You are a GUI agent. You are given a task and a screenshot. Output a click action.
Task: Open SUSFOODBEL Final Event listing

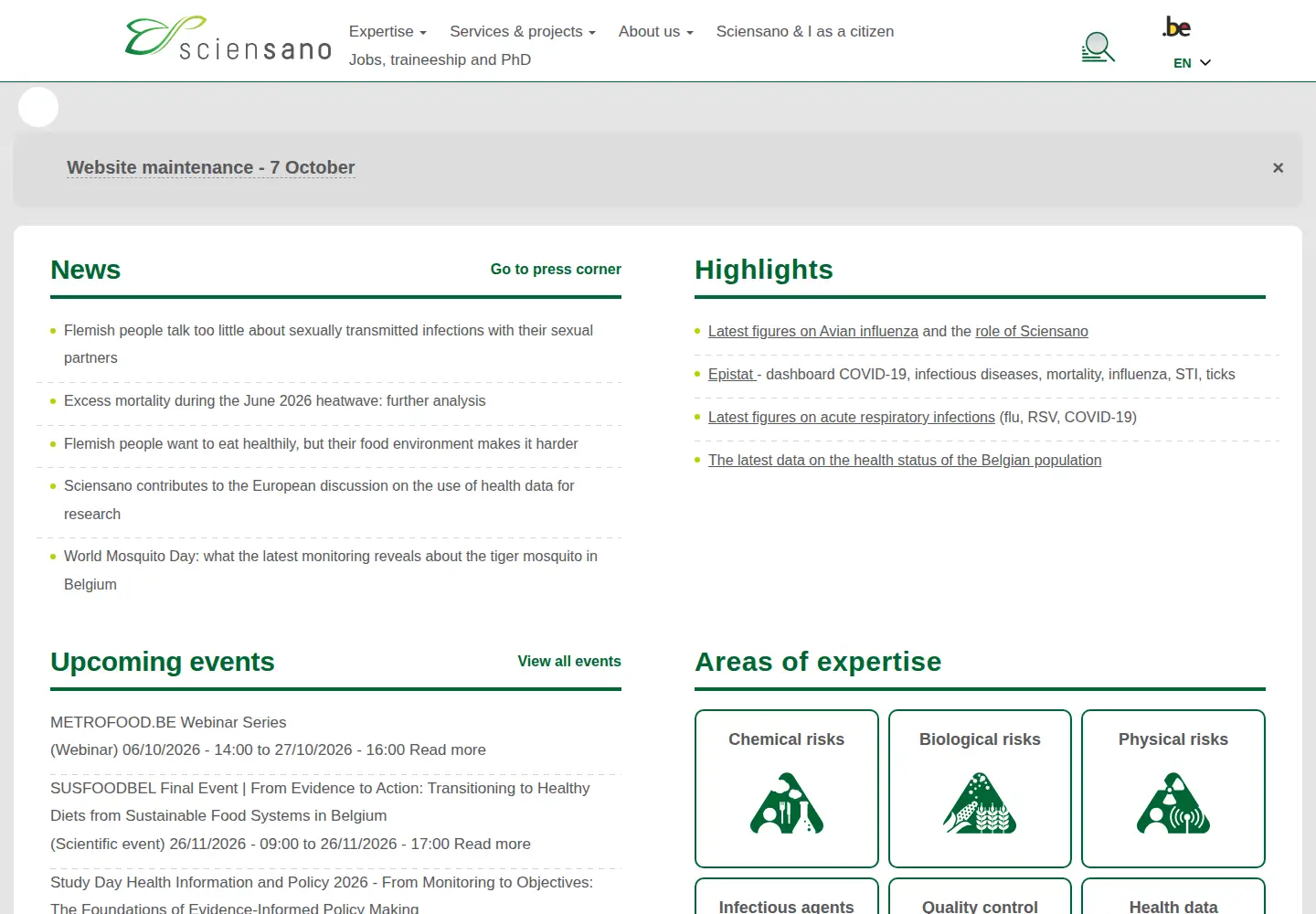320,802
